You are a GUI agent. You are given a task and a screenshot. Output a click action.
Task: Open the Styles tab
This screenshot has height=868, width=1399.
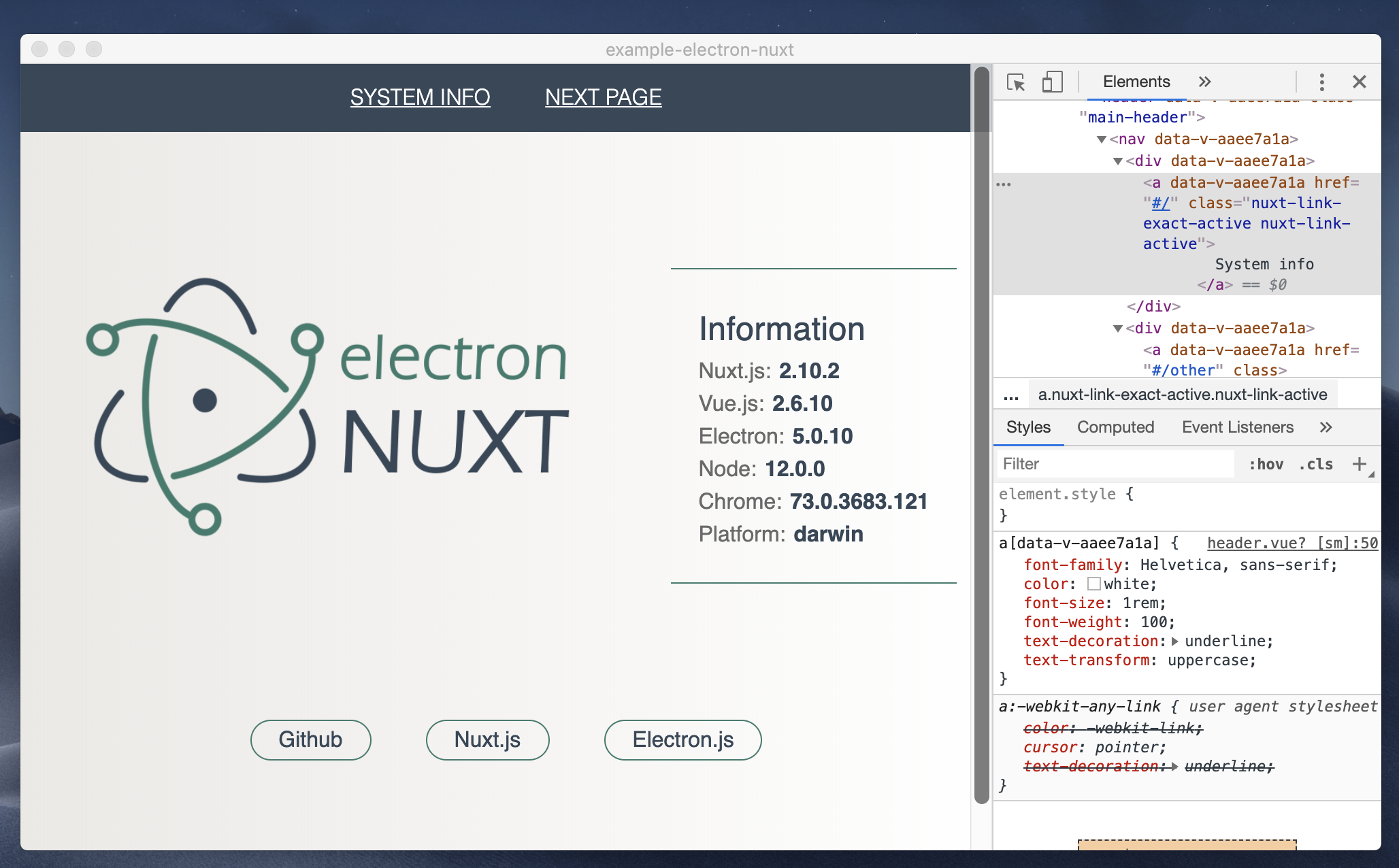(1028, 427)
